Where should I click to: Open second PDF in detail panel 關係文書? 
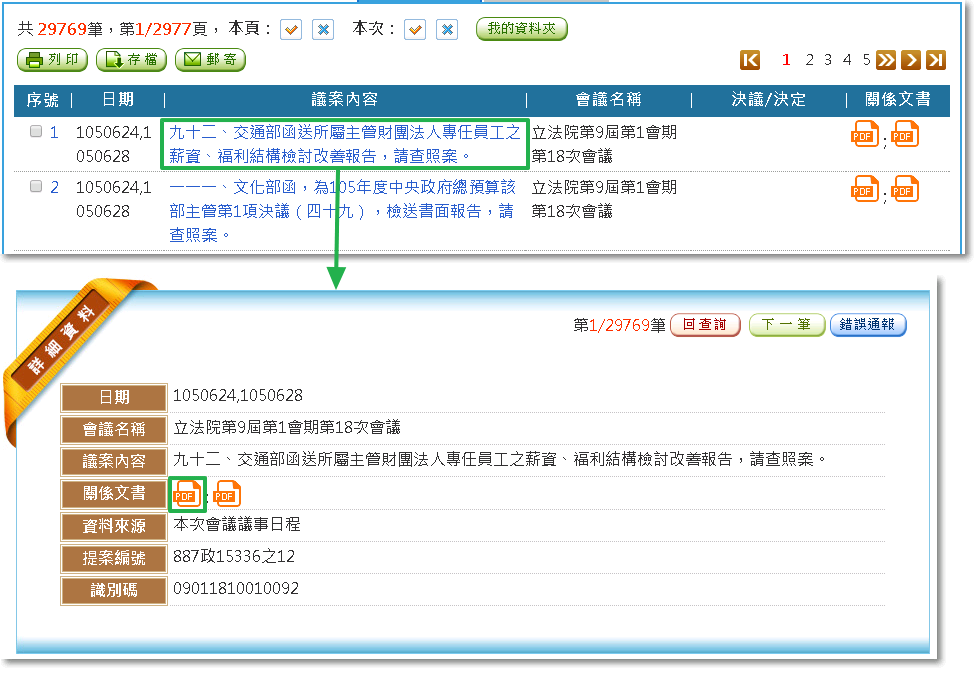tap(227, 493)
